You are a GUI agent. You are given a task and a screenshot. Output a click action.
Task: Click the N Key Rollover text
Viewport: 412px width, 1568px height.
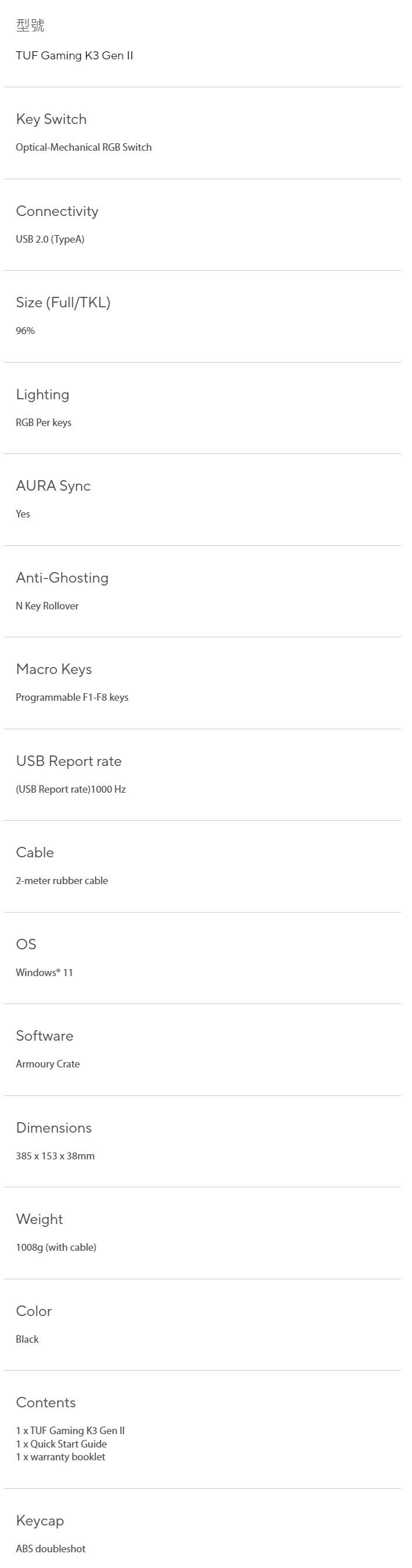pos(47,606)
